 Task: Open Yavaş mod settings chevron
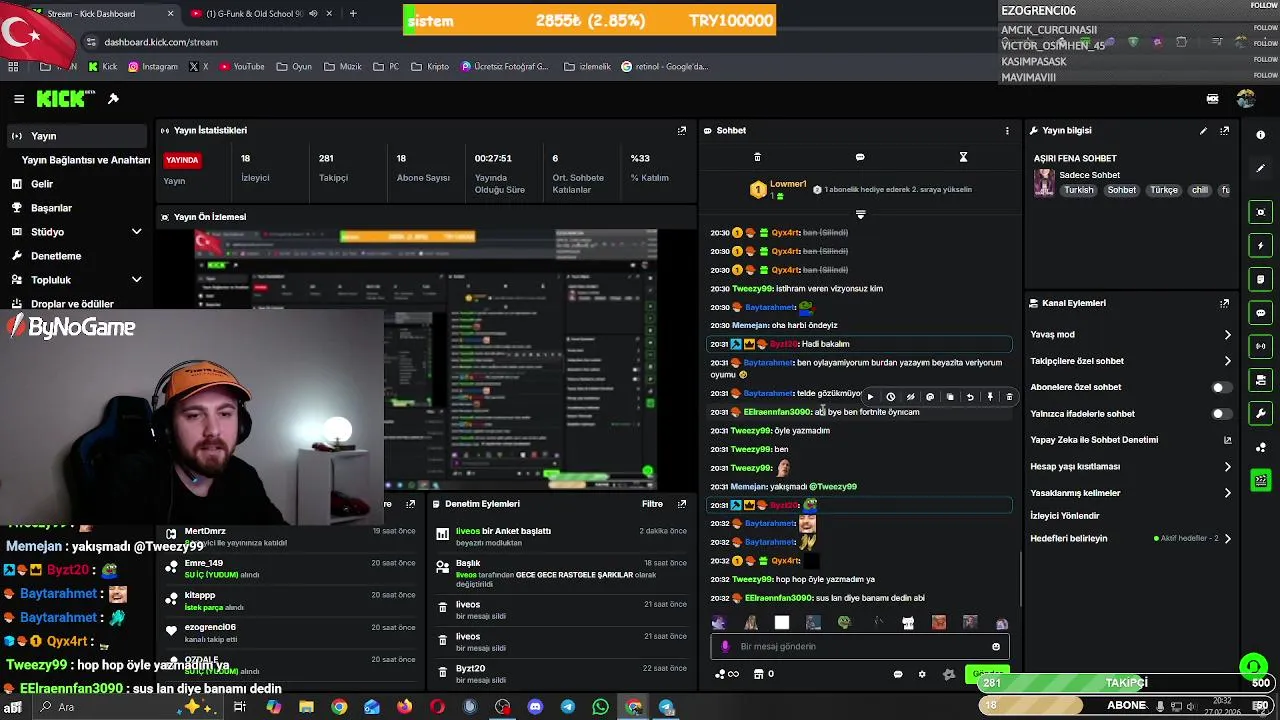(x=1228, y=335)
